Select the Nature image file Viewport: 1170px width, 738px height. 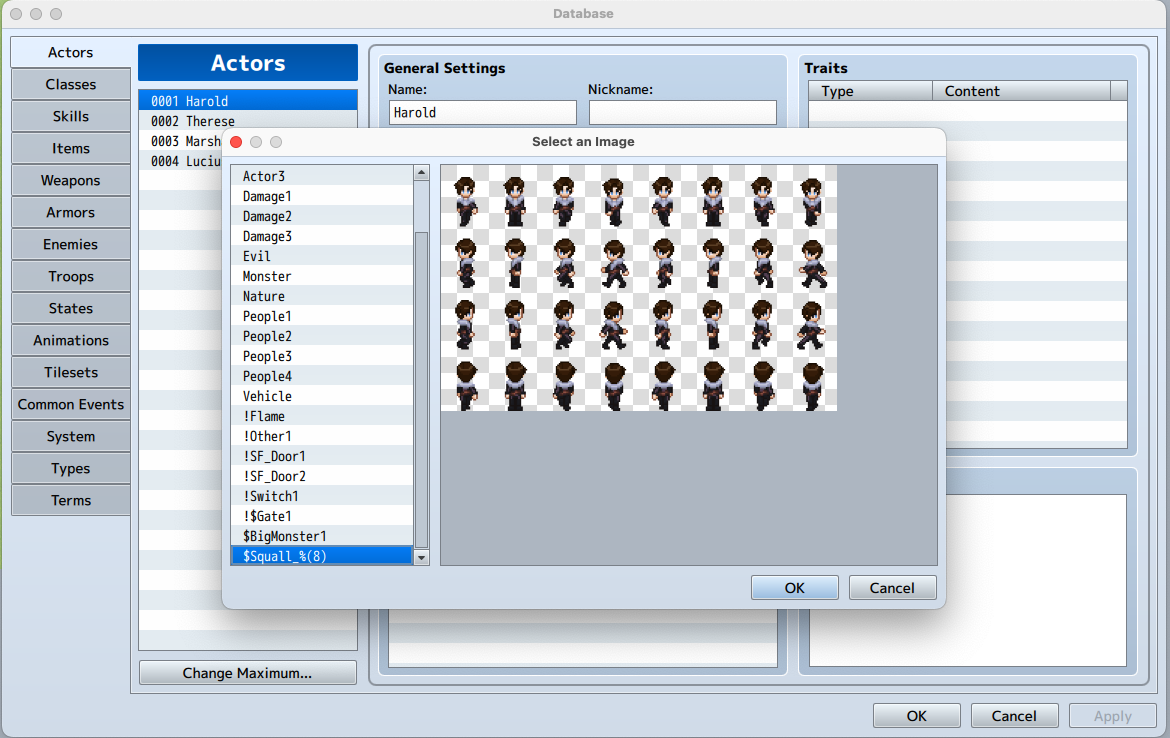[322, 296]
